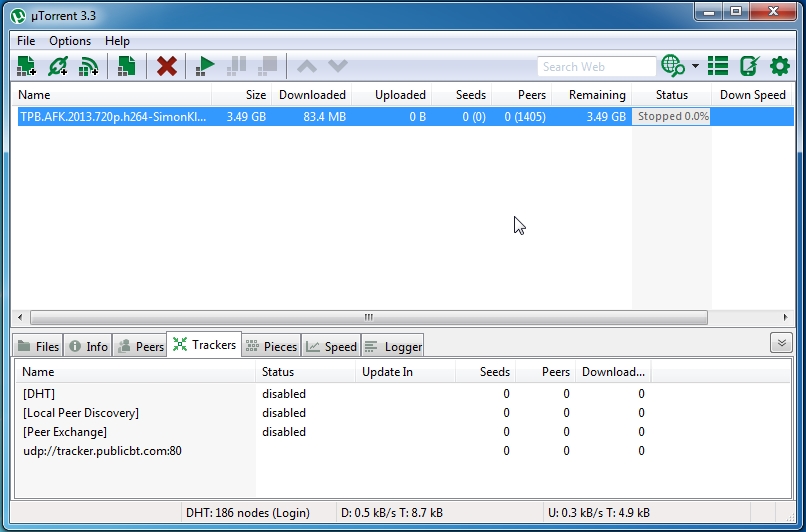806x532 pixels.
Task: Click the horizontal scrollbar thumb
Action: 369,317
